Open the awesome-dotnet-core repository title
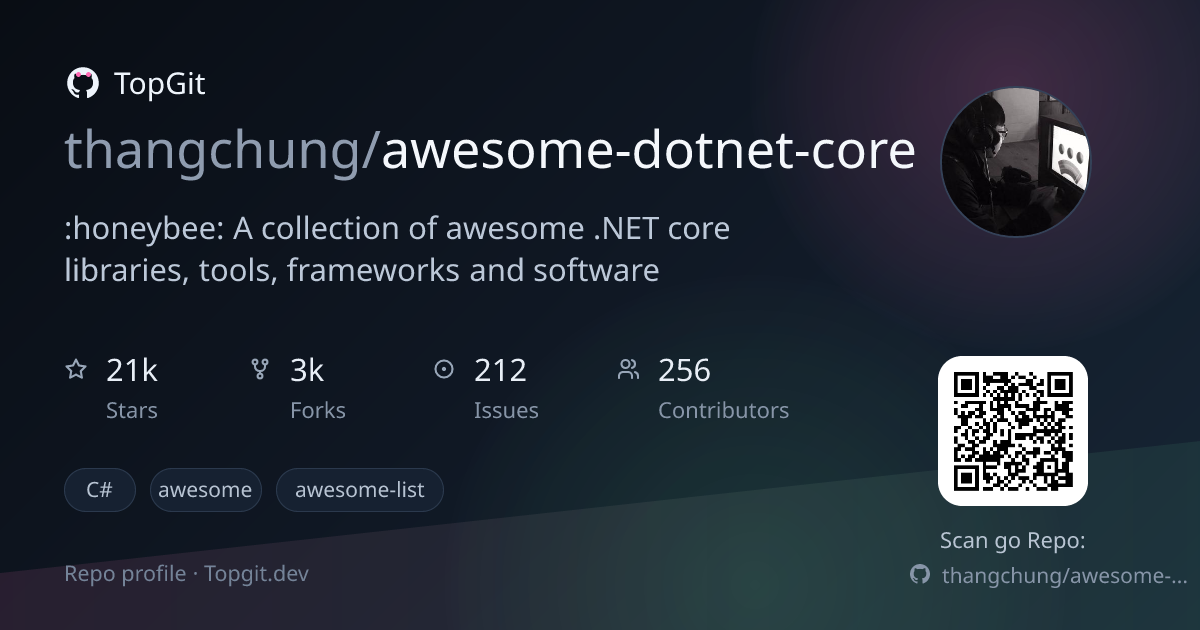This screenshot has width=1200, height=630. (648, 150)
